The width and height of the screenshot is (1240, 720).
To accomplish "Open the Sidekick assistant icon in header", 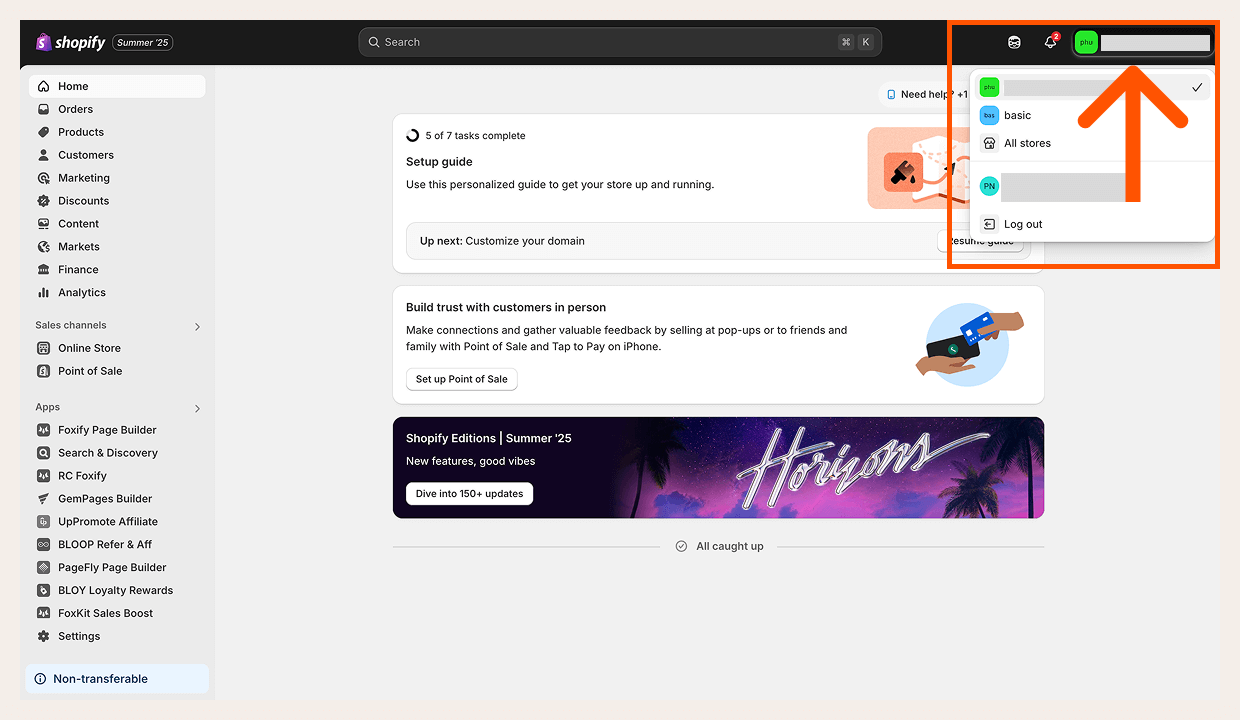I will click(1014, 42).
